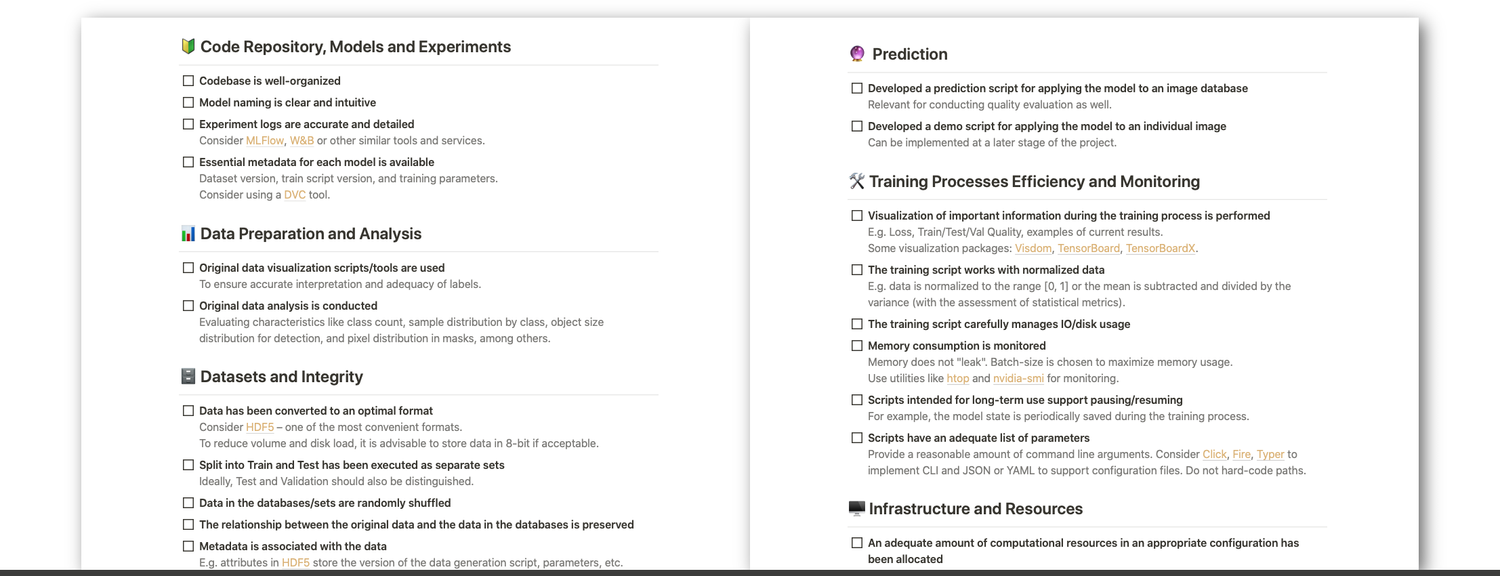
Task: Follow the W&B link
Action: click(x=301, y=141)
